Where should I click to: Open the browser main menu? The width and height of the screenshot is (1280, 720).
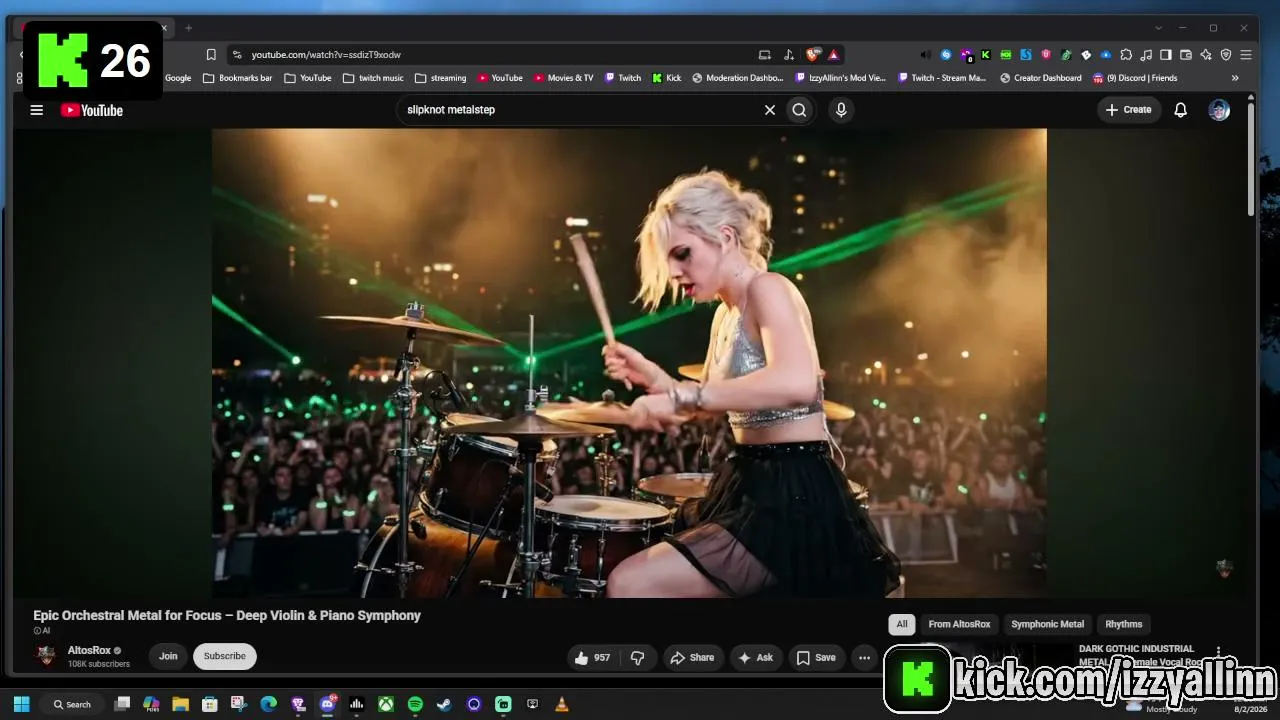tap(1246, 55)
